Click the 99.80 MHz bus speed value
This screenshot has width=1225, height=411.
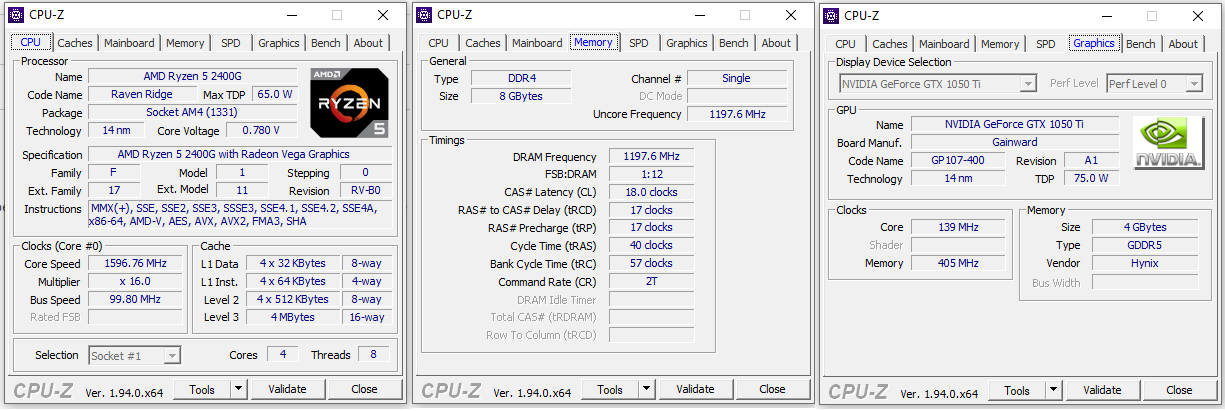coord(135,299)
